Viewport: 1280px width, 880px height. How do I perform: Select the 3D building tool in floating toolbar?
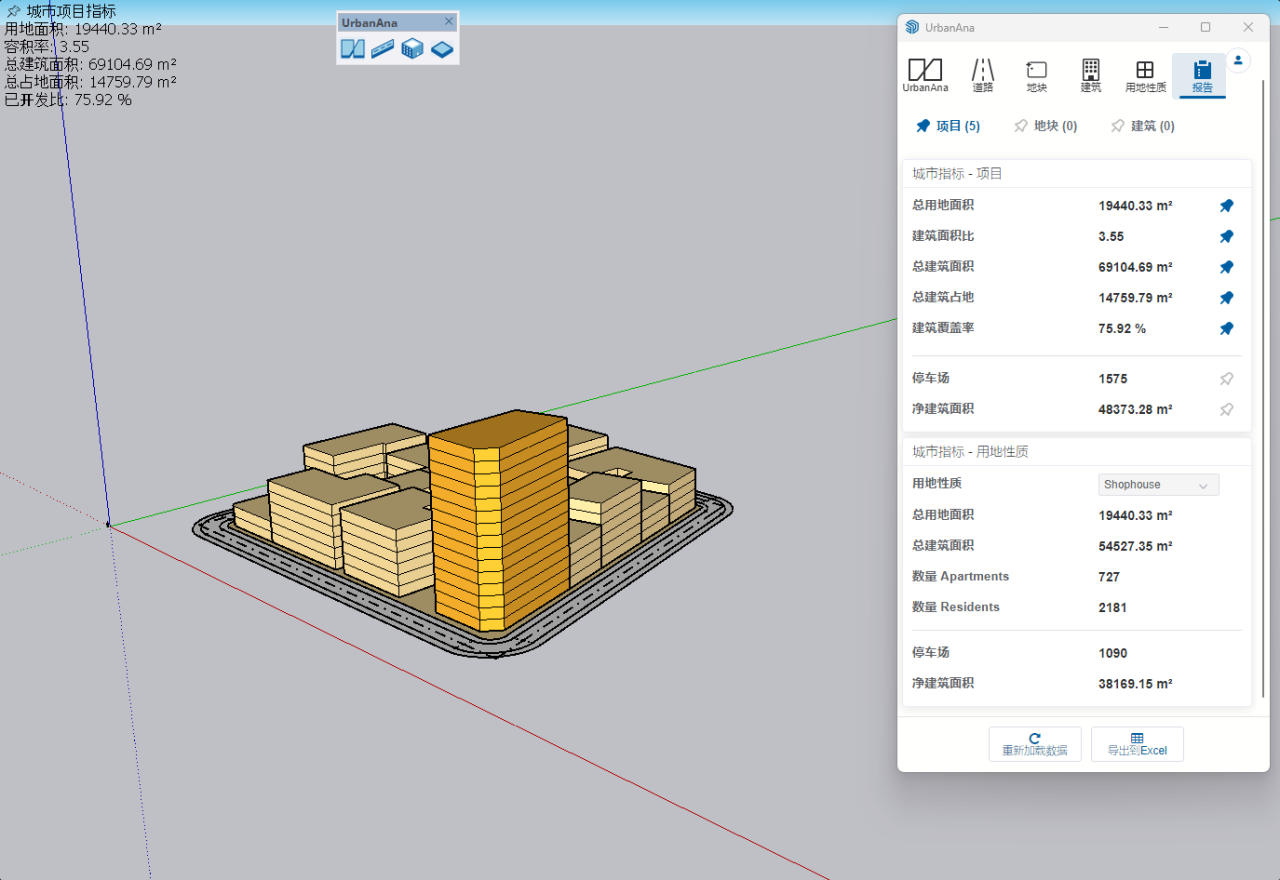tap(412, 49)
